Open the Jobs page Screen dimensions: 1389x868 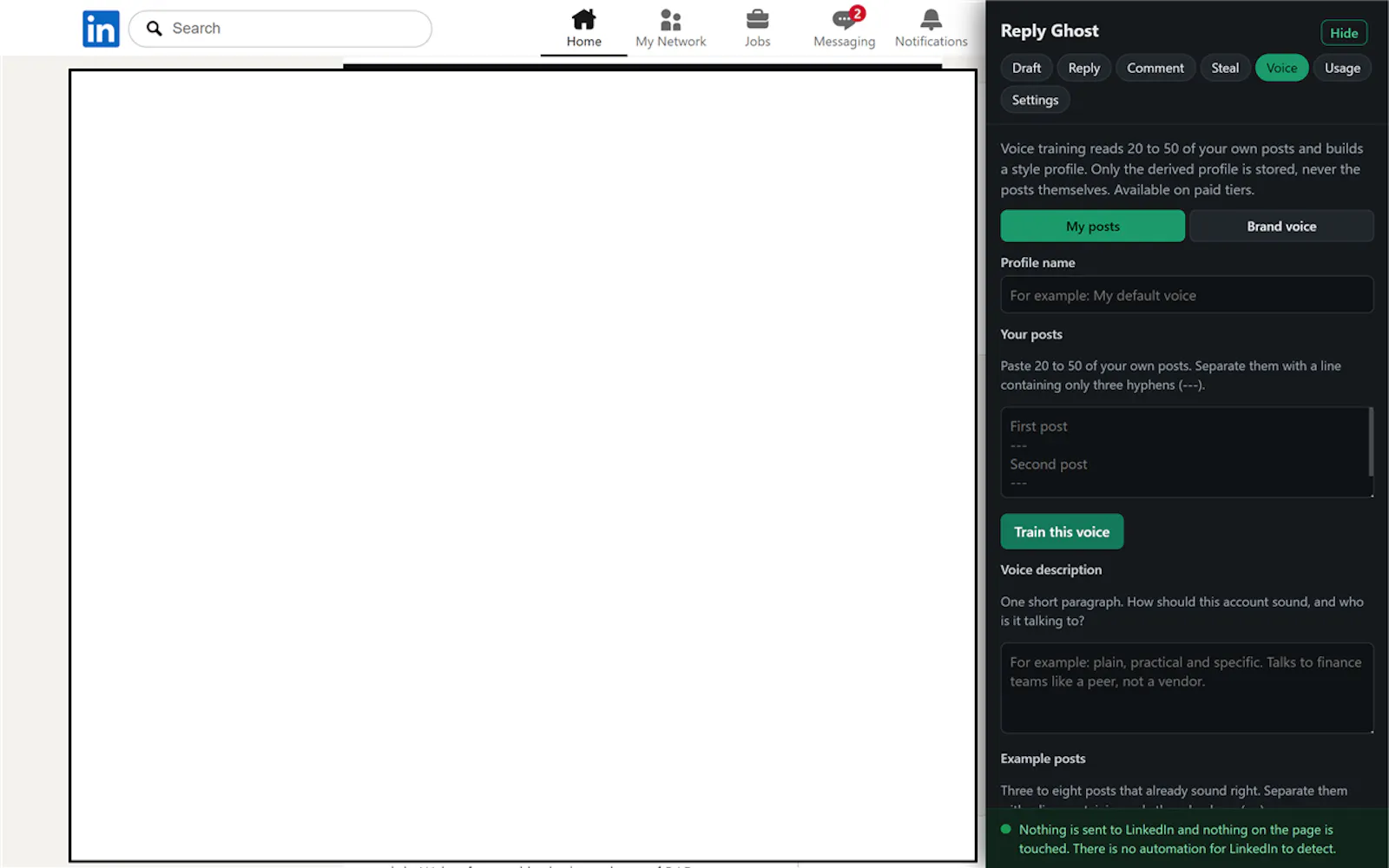pos(757,29)
